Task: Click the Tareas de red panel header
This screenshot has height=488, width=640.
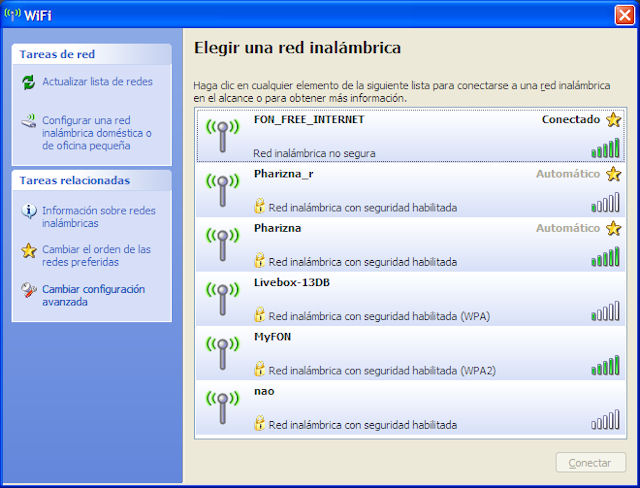Action: [91, 54]
